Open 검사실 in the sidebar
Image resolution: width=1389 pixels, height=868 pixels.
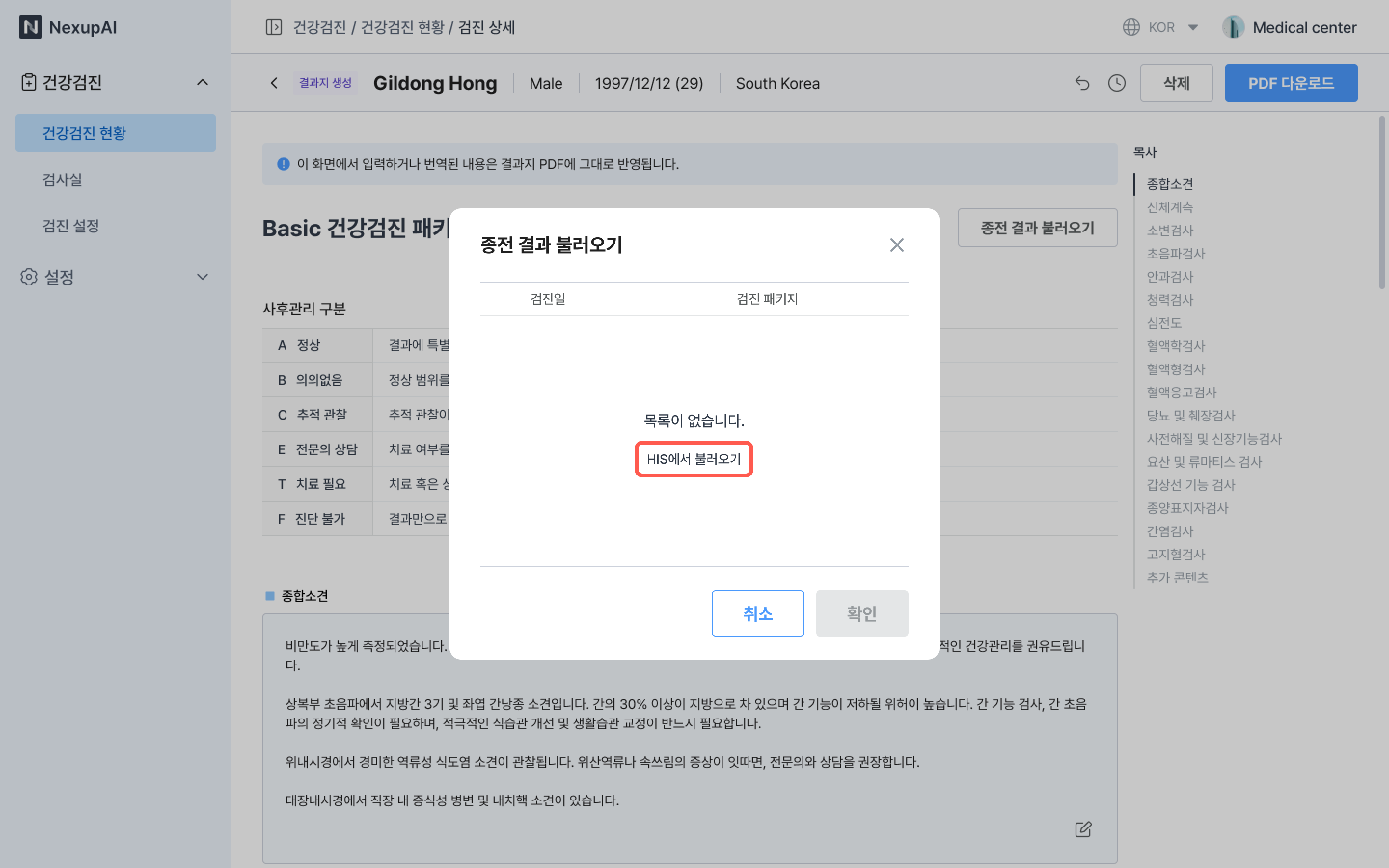(x=62, y=179)
